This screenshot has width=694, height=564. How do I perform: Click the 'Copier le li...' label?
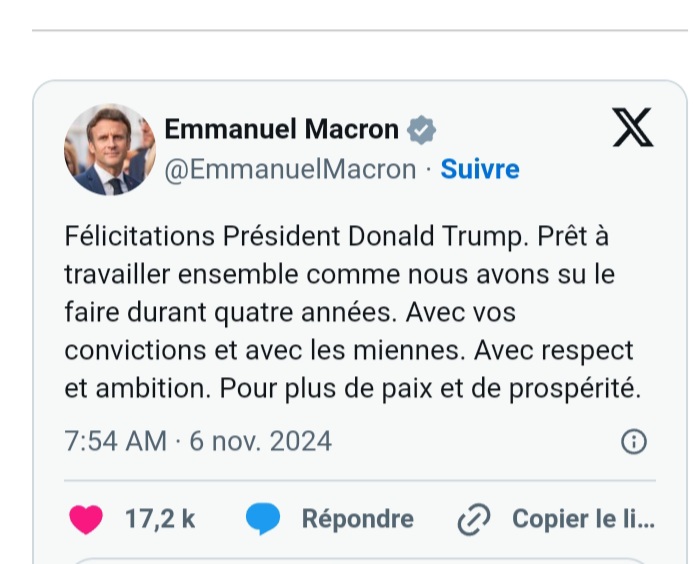coord(583,519)
